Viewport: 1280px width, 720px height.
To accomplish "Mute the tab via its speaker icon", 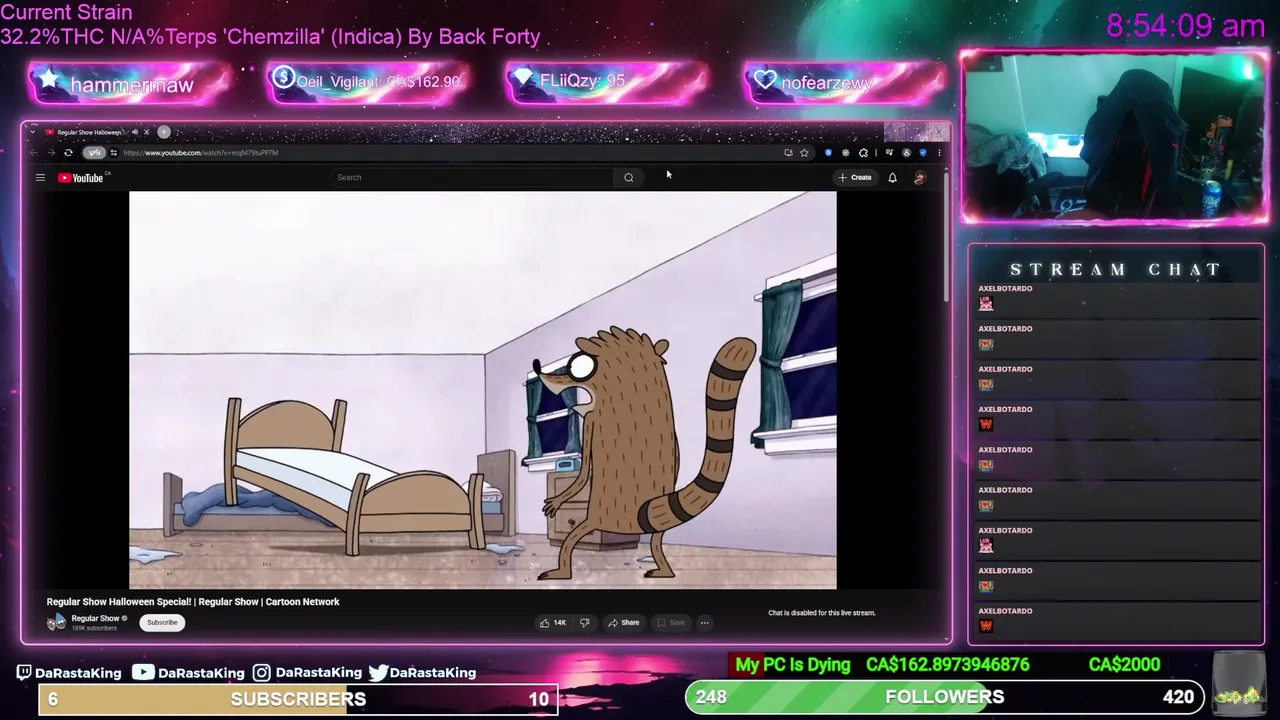I will coord(135,132).
